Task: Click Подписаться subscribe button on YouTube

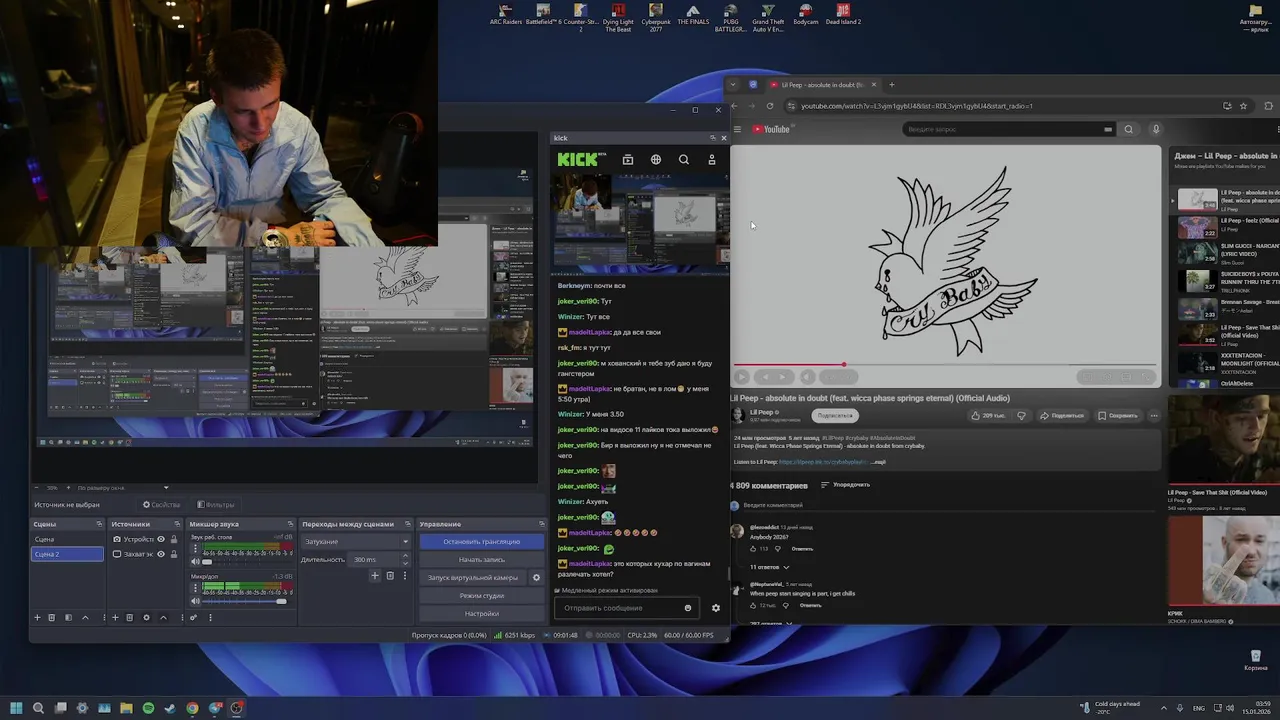Action: click(x=835, y=416)
